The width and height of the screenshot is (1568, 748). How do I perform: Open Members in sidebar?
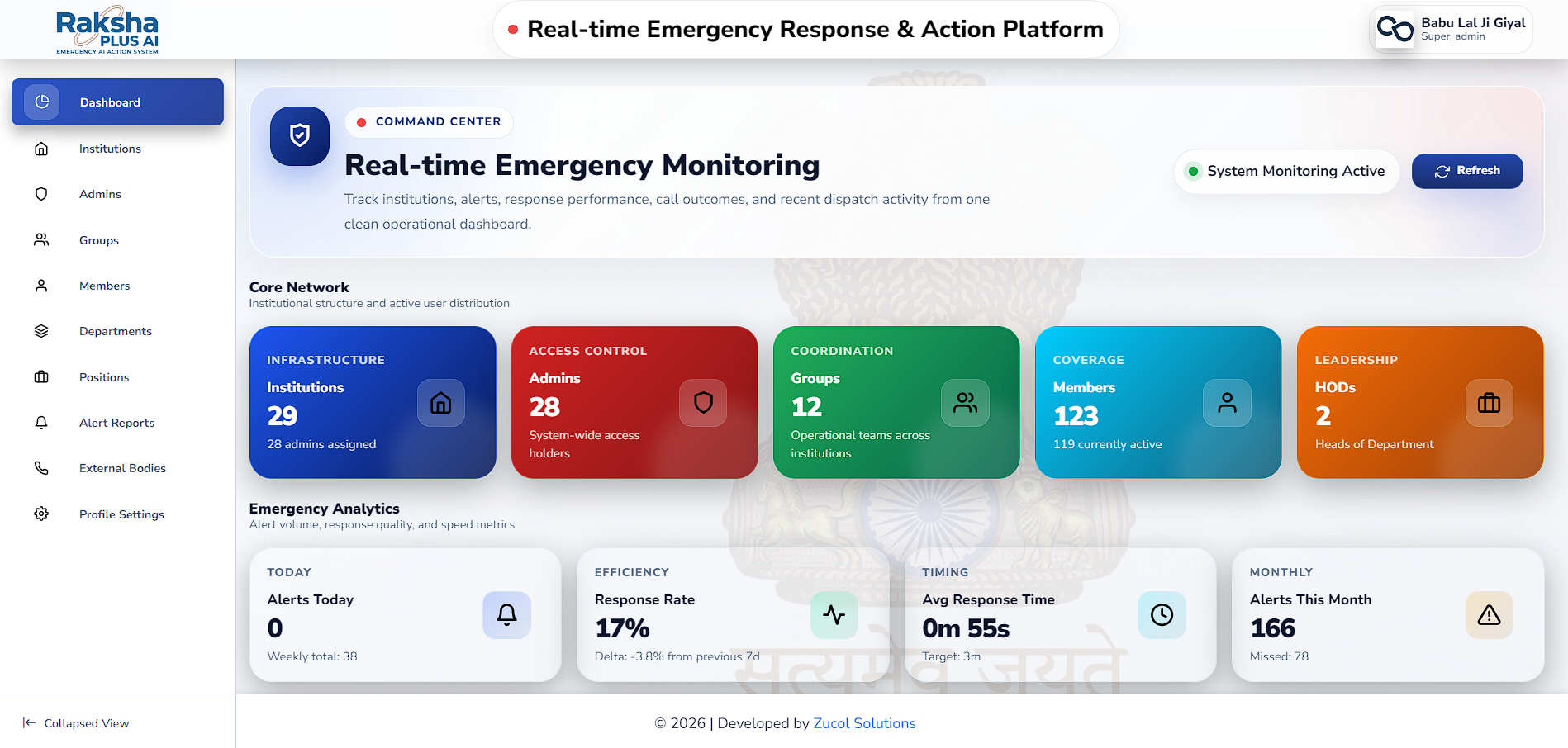click(117, 286)
